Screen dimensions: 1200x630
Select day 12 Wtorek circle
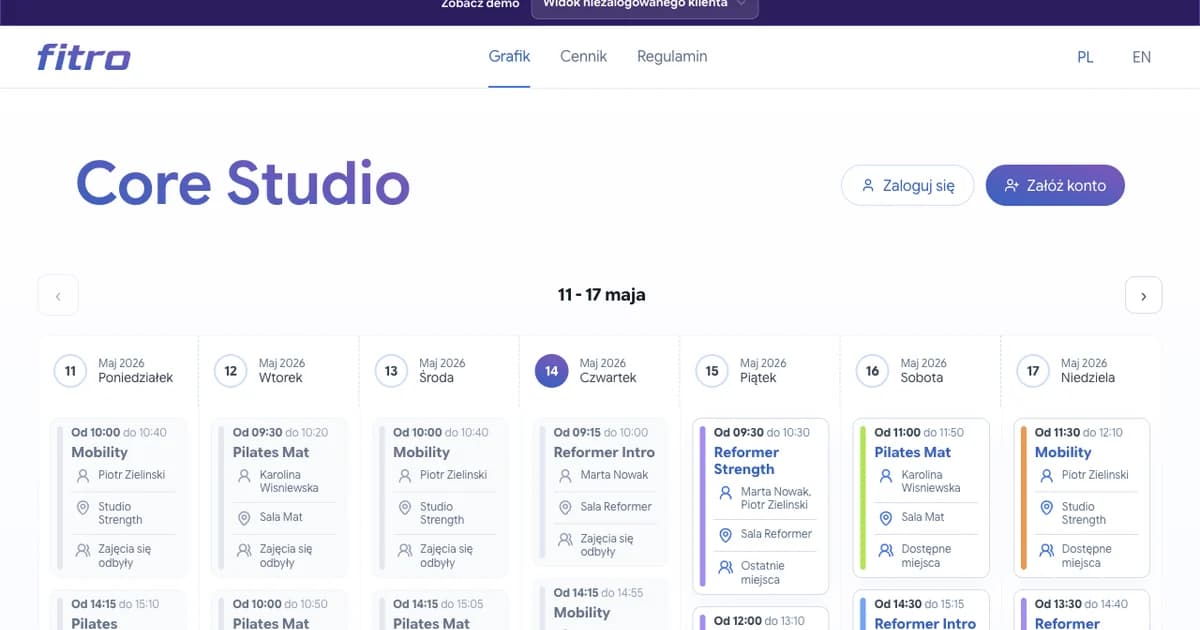click(231, 371)
